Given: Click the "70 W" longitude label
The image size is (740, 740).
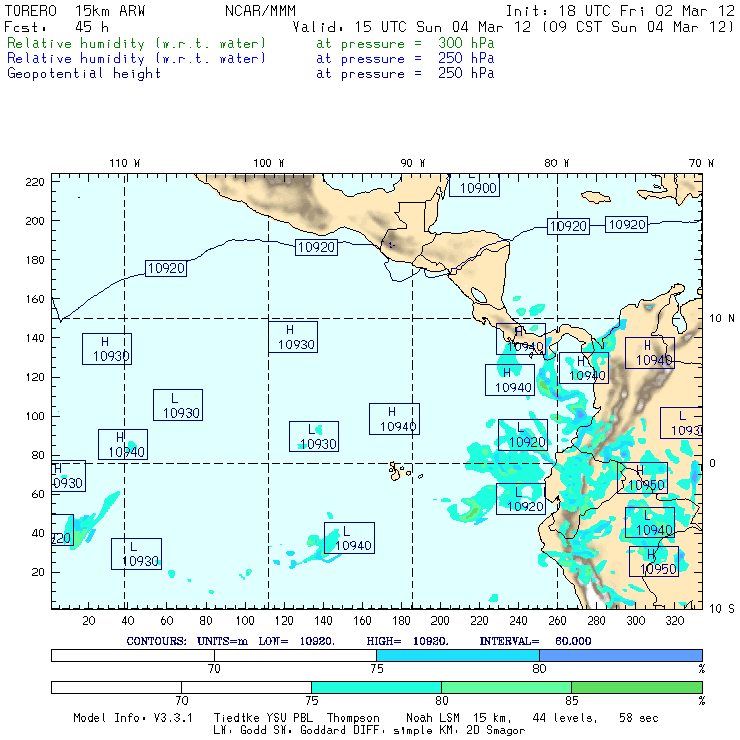Looking at the screenshot, I should [x=701, y=163].
